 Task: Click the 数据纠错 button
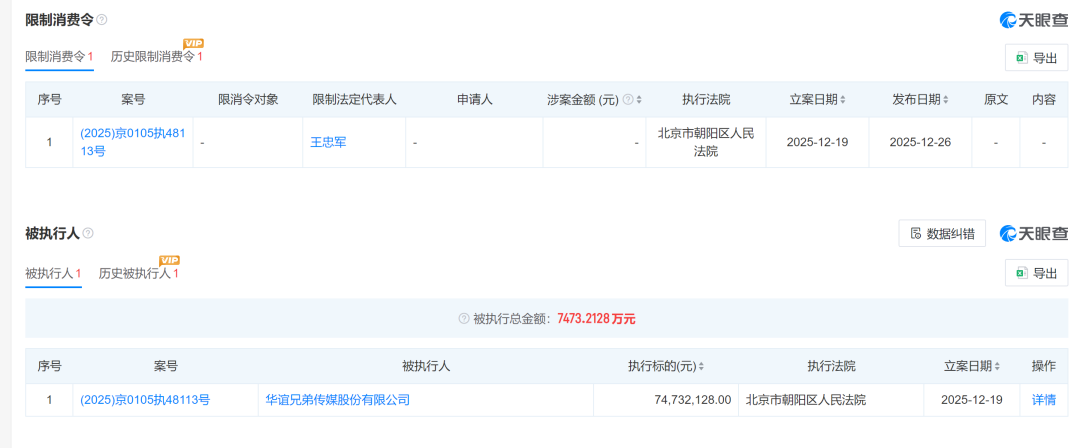point(942,234)
